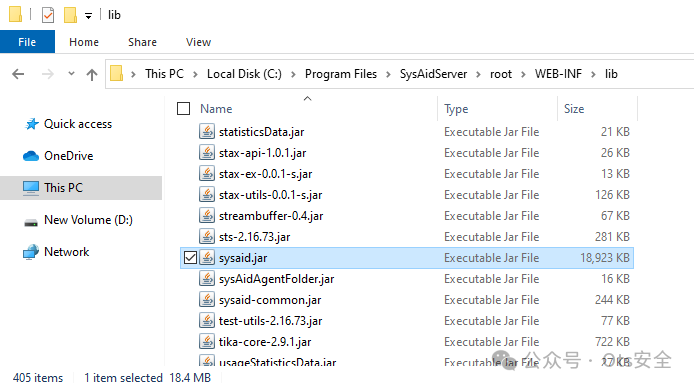Click the folder icon in address bar
This screenshot has height=388, width=694.
click(116, 73)
